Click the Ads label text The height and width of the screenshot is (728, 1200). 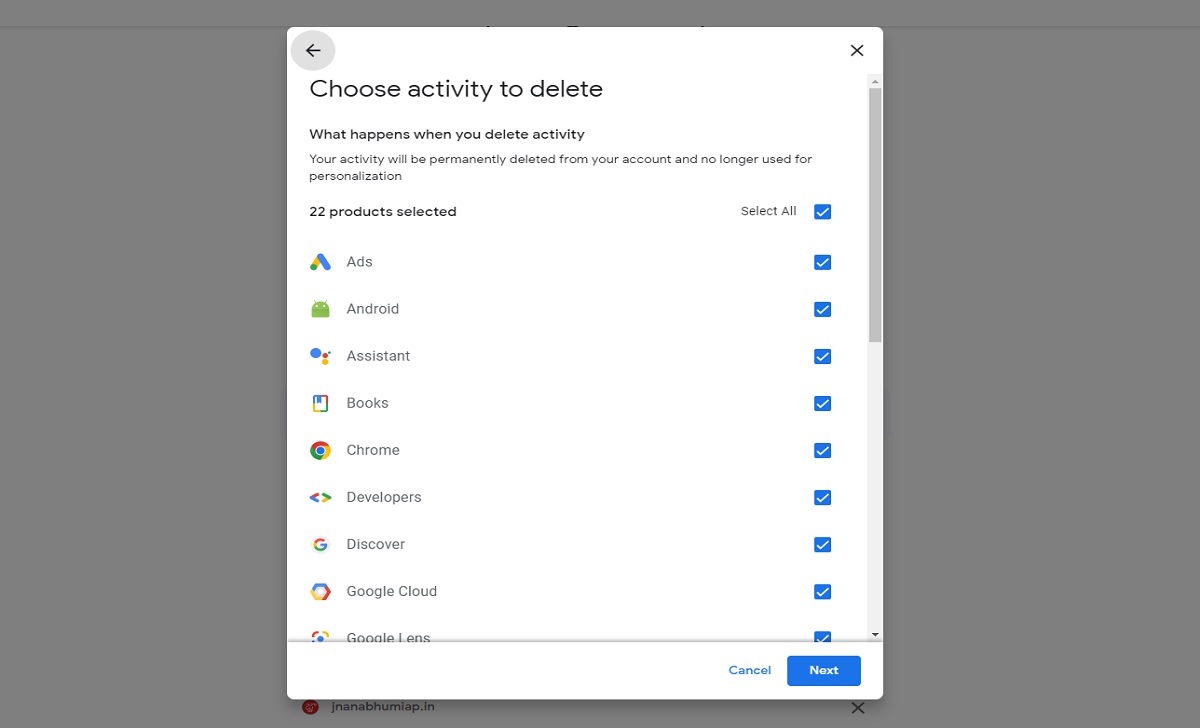[359, 262]
